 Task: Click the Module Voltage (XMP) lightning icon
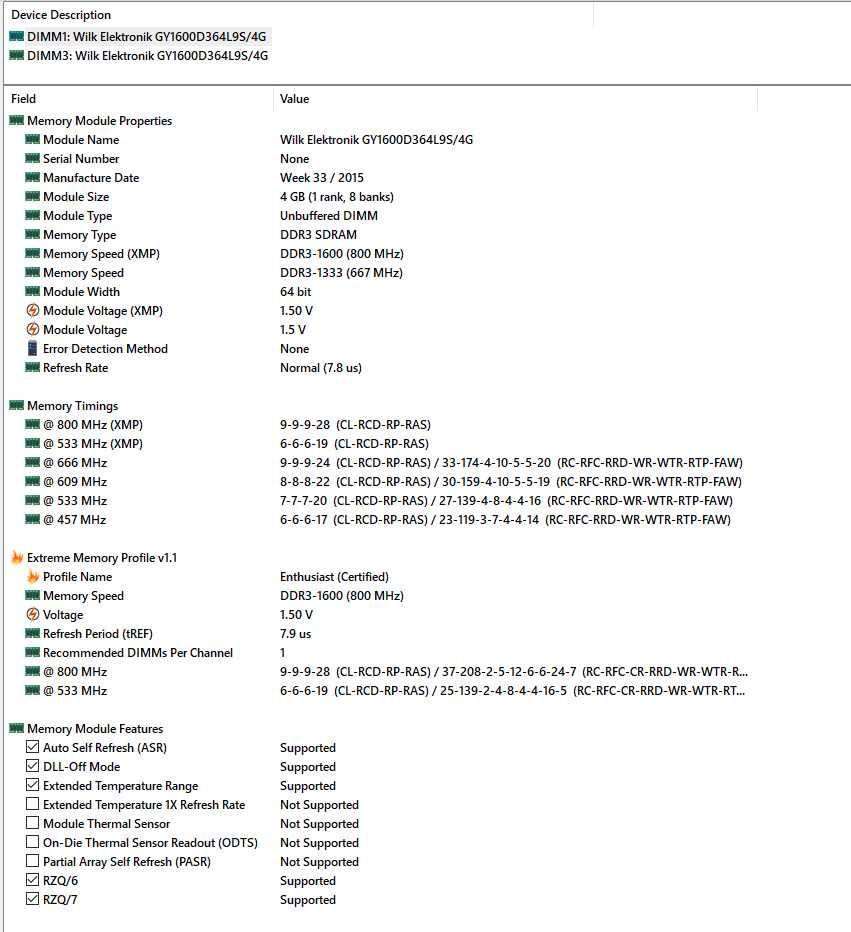pyautogui.click(x=33, y=310)
